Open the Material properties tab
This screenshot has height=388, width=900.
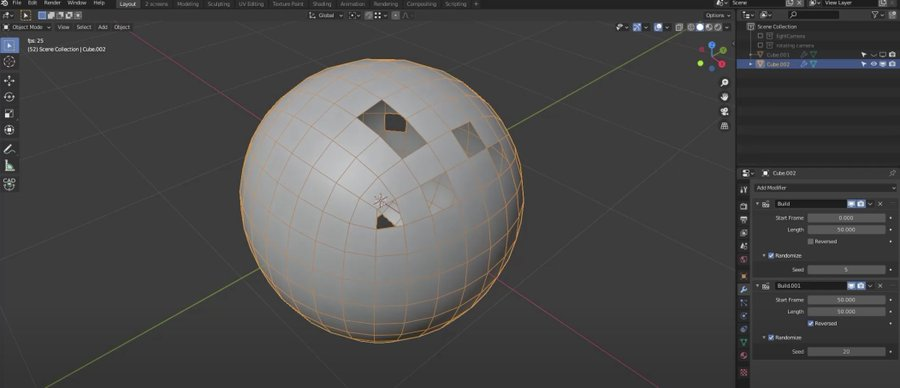tap(744, 355)
